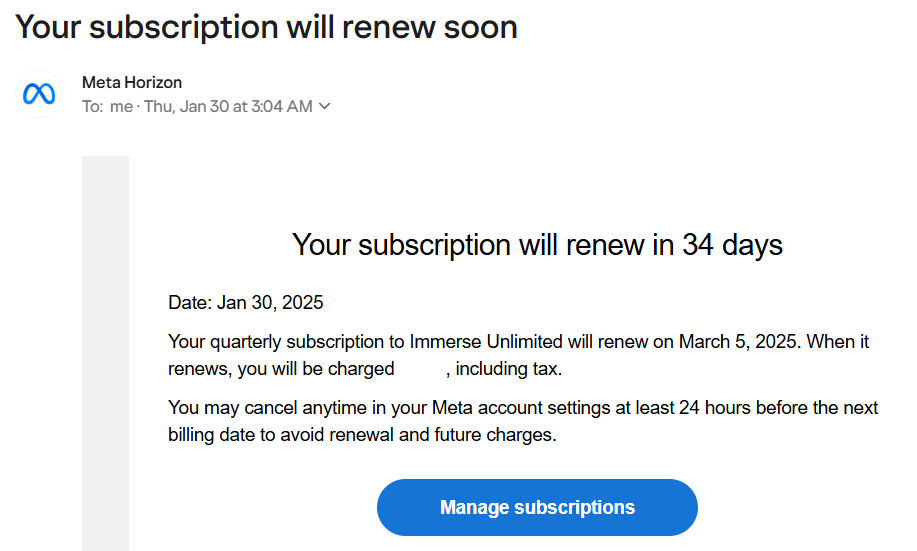Click the "To: me" recipient text
This screenshot has height=551, width=917.
tap(107, 107)
